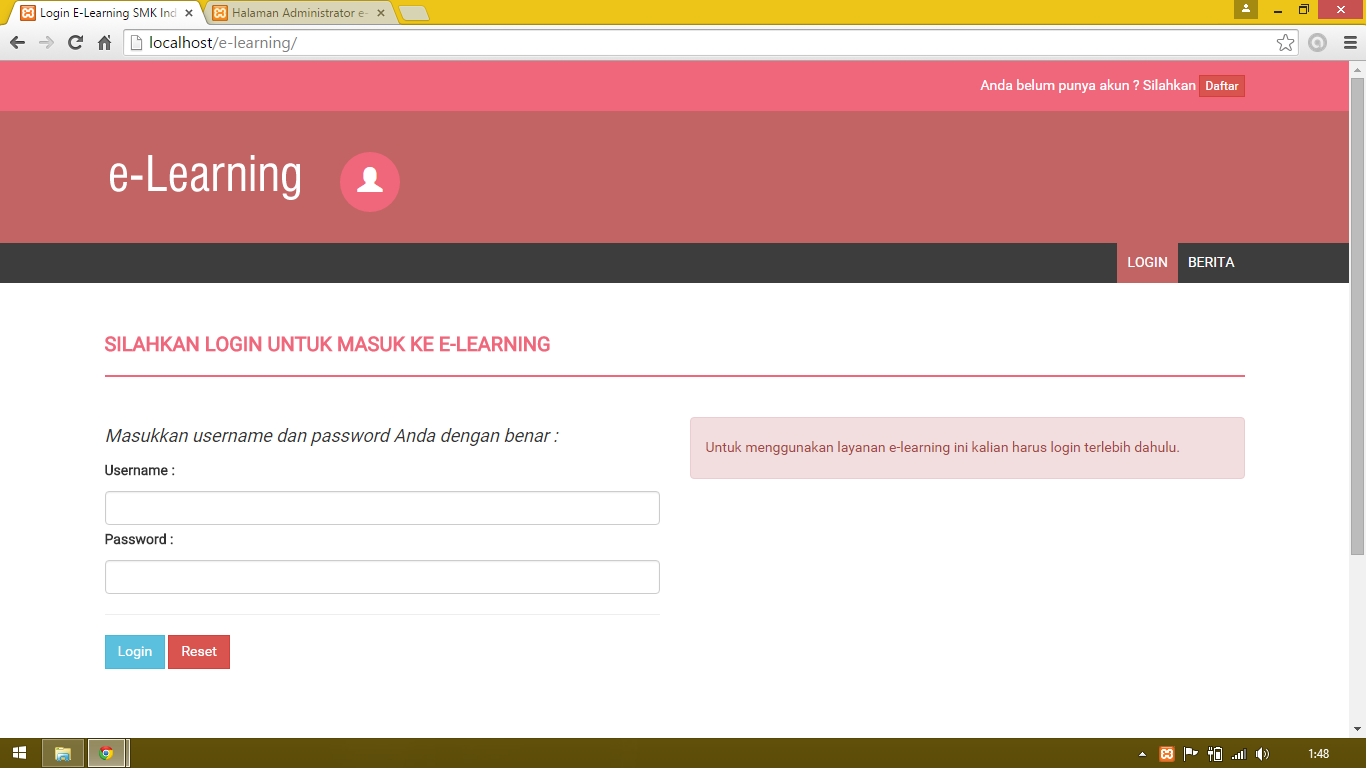Click the Daftar register button
Viewport: 1366px width, 768px height.
pyautogui.click(x=1222, y=86)
